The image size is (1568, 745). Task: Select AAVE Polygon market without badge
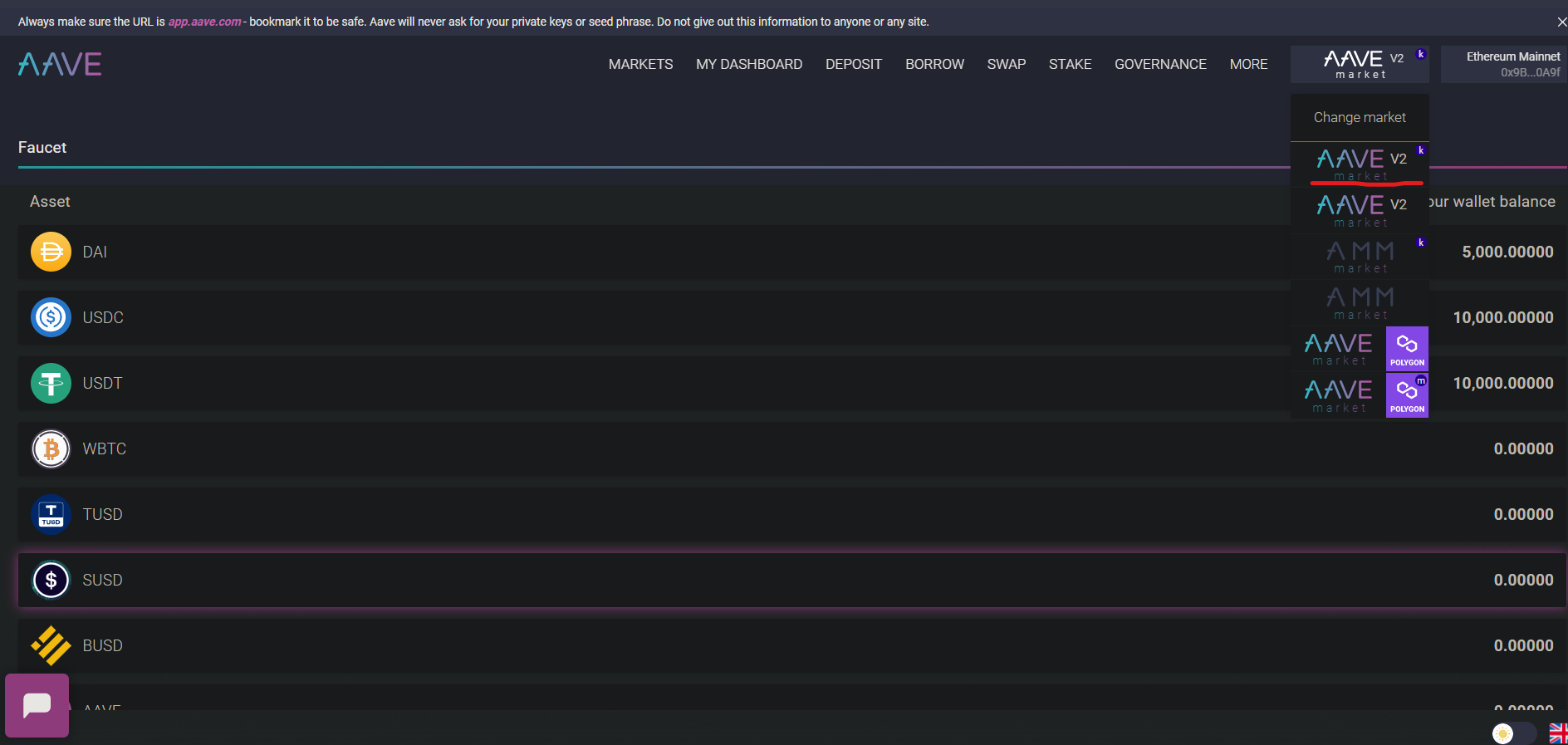click(x=1360, y=349)
